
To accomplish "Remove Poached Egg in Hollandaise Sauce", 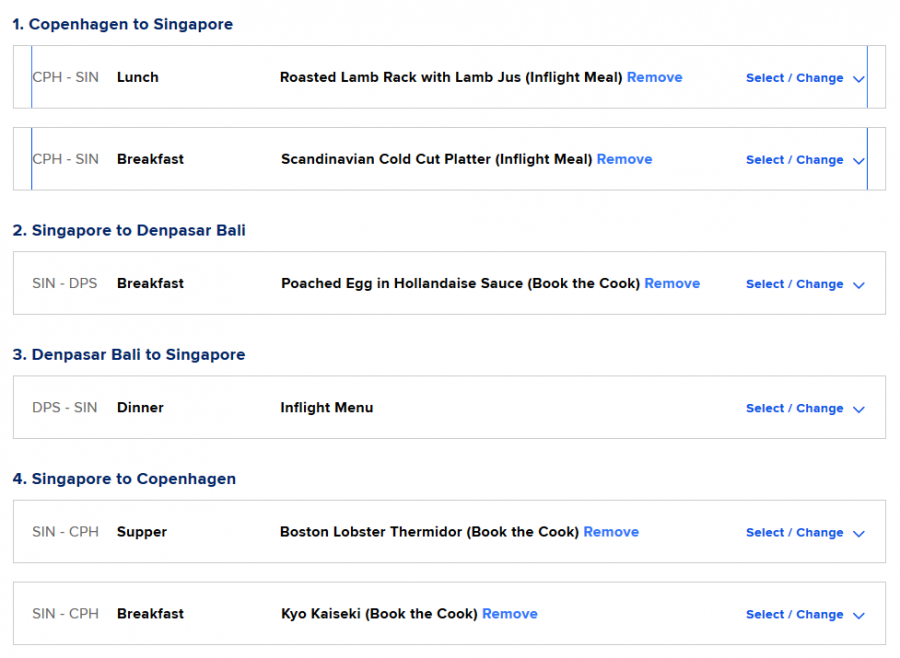I will (672, 283).
